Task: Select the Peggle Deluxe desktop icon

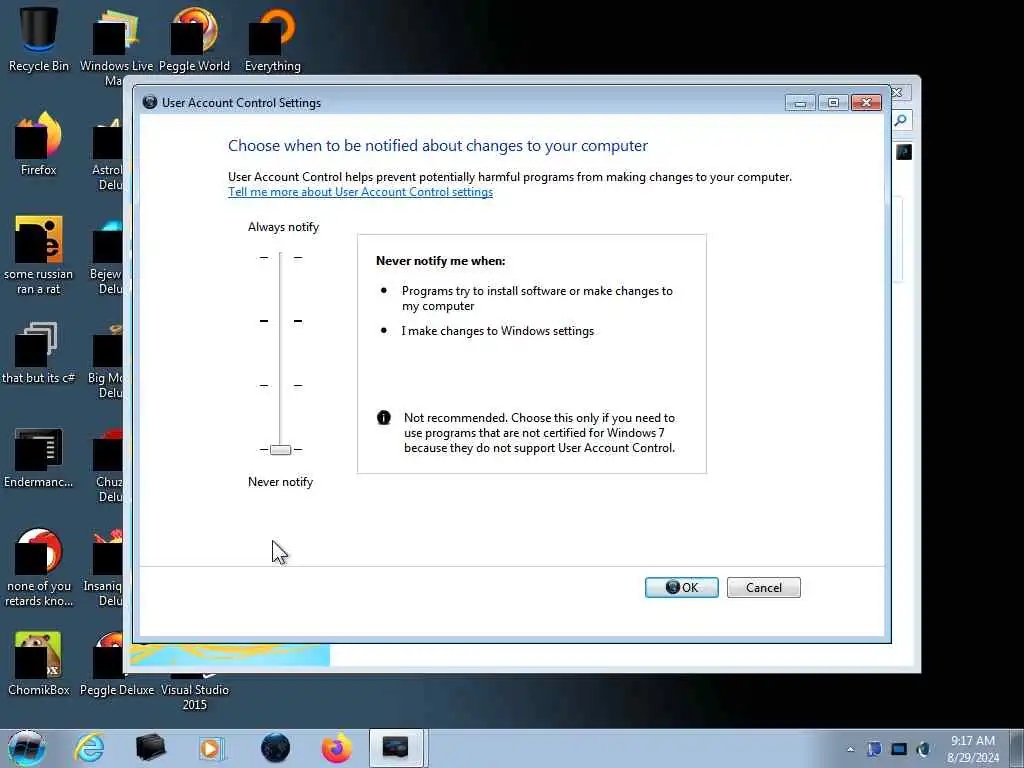Action: (x=116, y=664)
